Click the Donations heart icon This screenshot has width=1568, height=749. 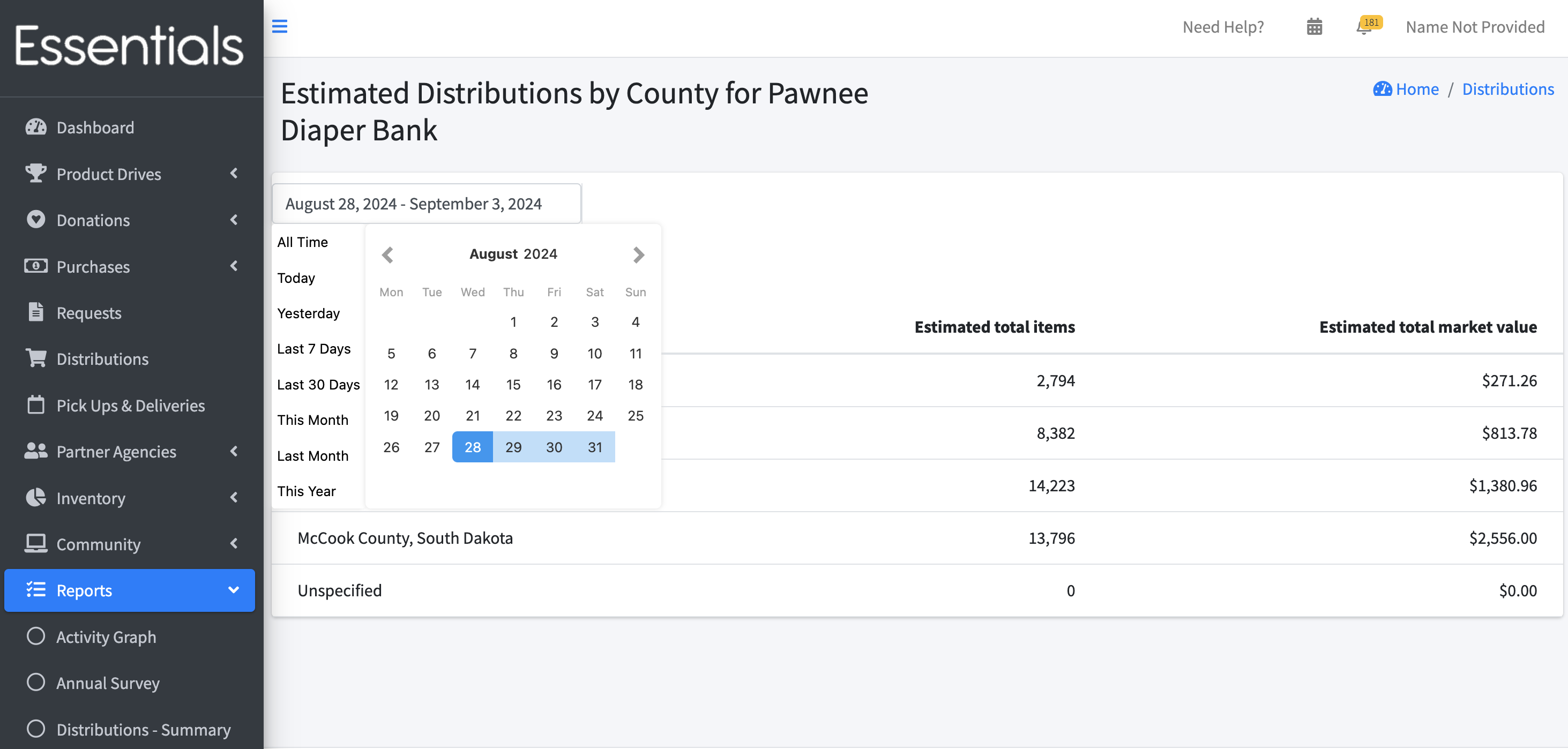pyautogui.click(x=36, y=220)
